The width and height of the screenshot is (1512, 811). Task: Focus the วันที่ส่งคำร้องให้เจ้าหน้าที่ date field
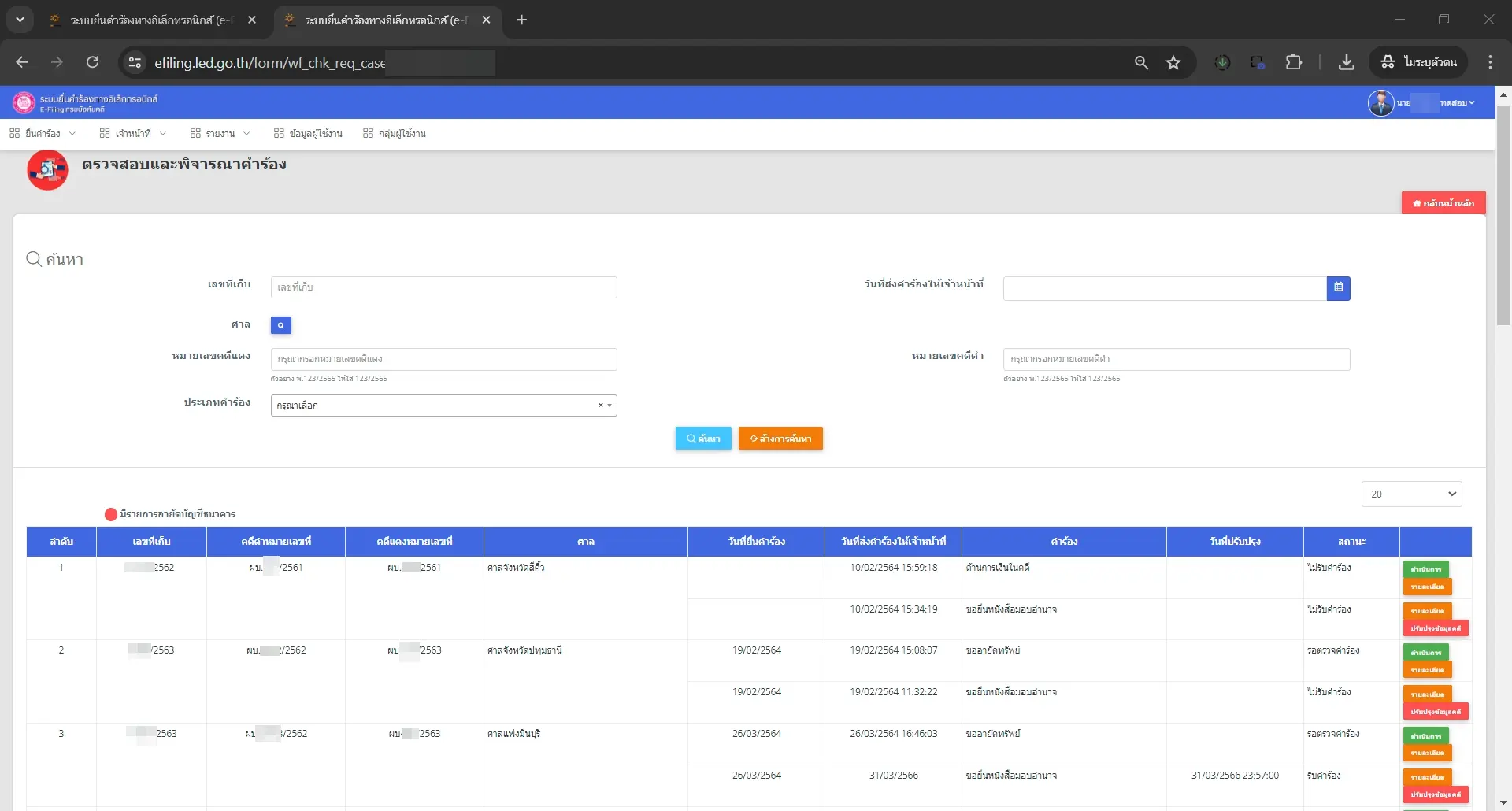pyautogui.click(x=1165, y=288)
